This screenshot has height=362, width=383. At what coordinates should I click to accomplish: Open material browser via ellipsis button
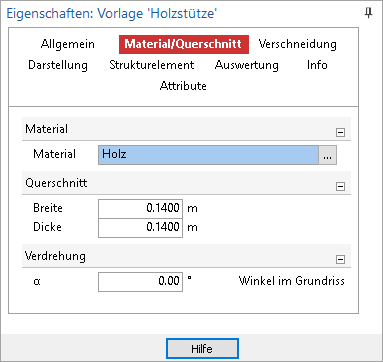pyautogui.click(x=328, y=155)
